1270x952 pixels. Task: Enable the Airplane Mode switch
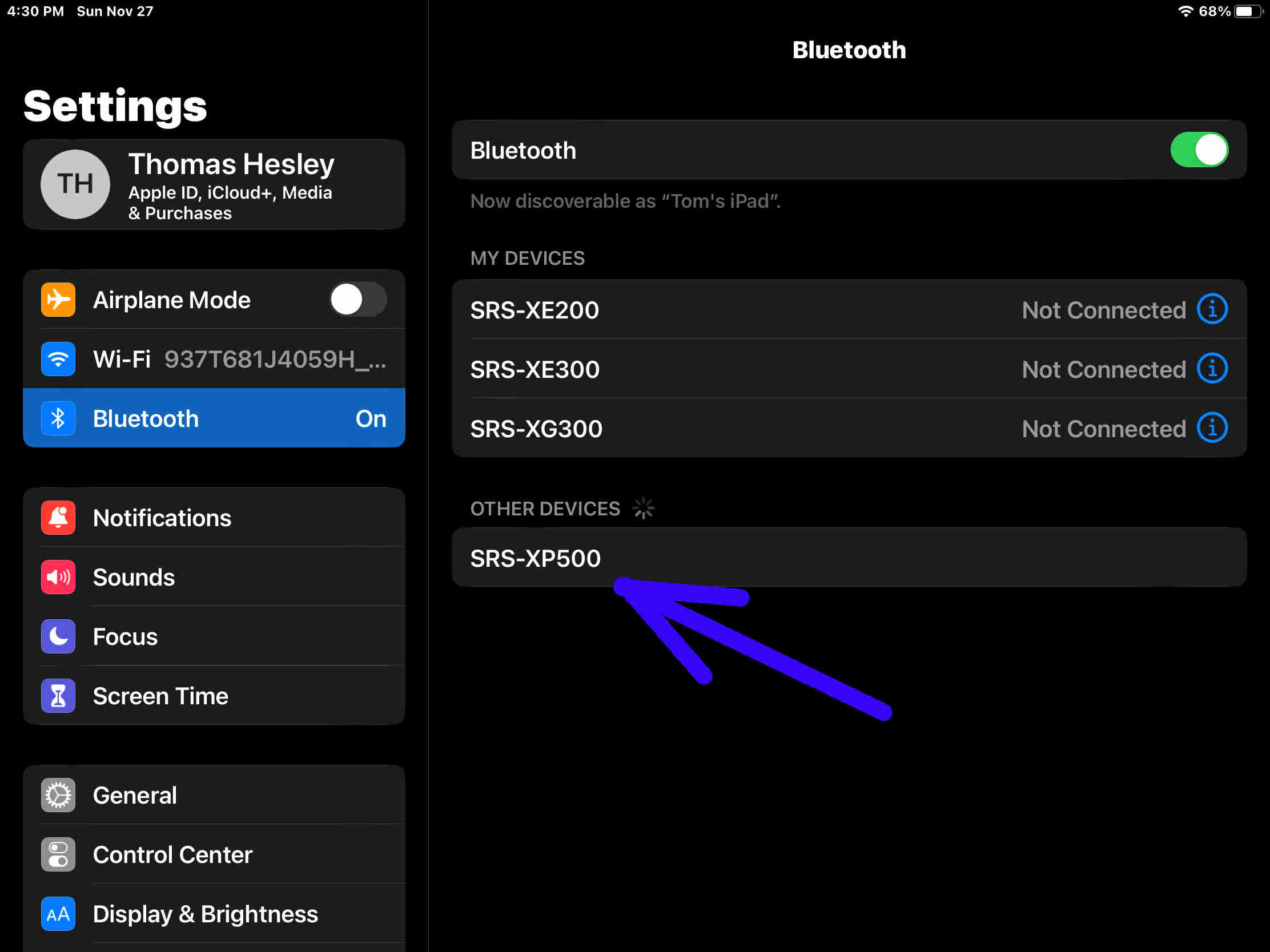357,299
